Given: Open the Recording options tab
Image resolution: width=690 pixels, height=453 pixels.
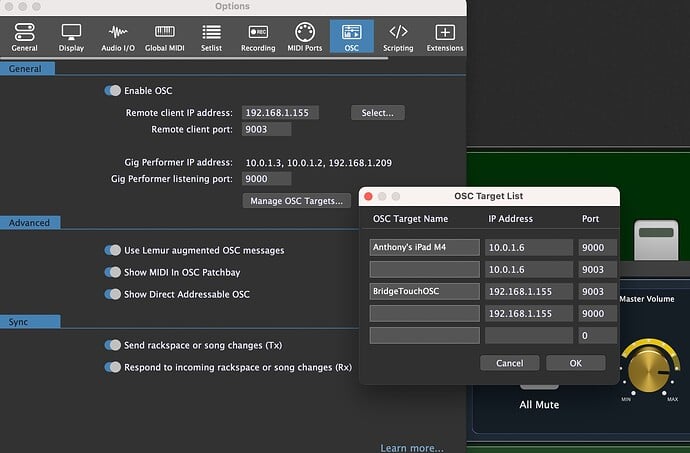Looking at the screenshot, I should coord(257,37).
